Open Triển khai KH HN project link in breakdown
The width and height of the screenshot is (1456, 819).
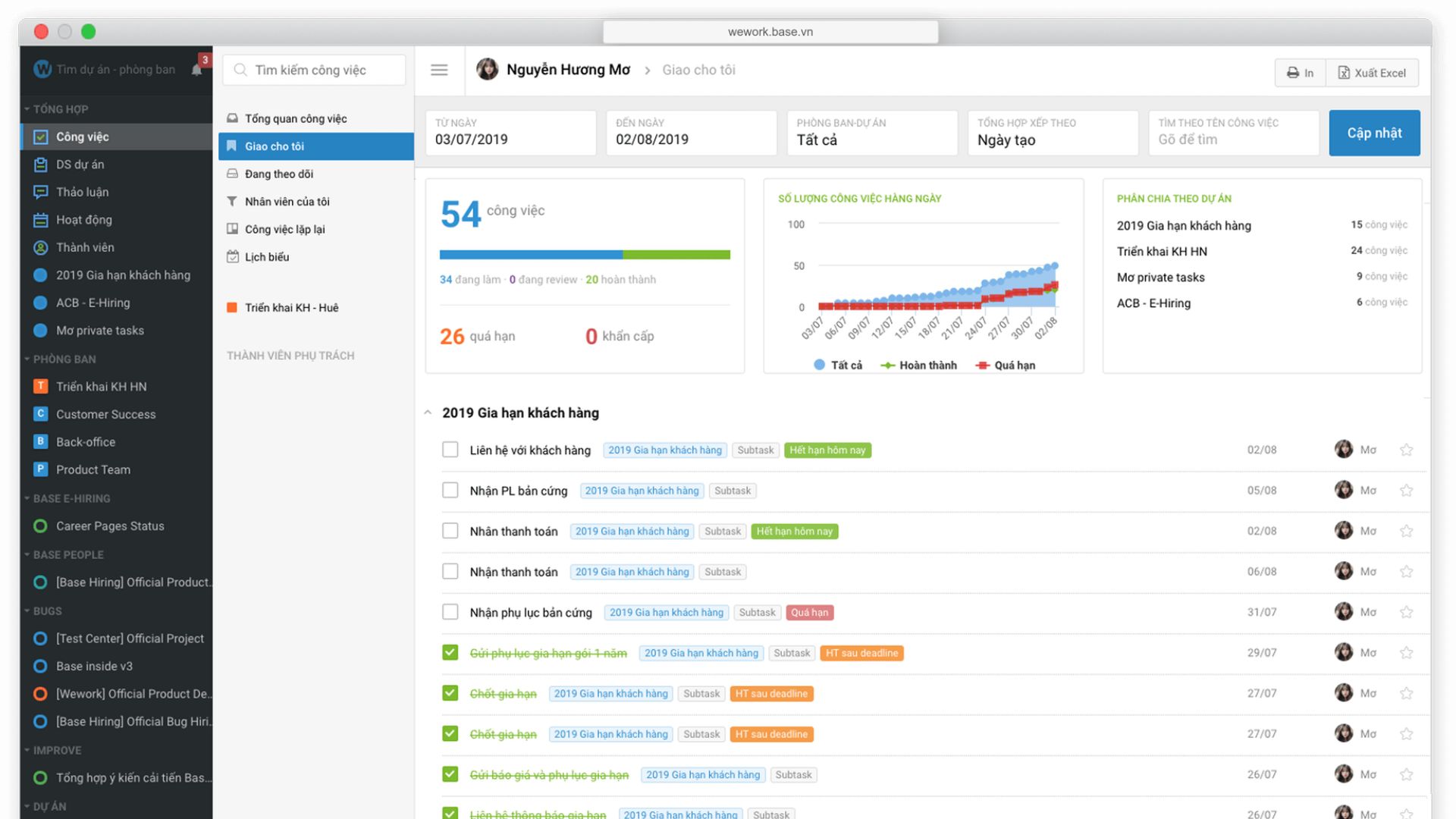pos(1162,251)
